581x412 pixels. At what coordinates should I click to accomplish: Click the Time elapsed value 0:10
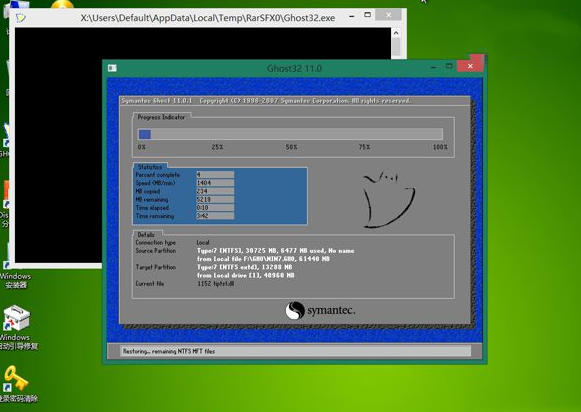(215, 207)
